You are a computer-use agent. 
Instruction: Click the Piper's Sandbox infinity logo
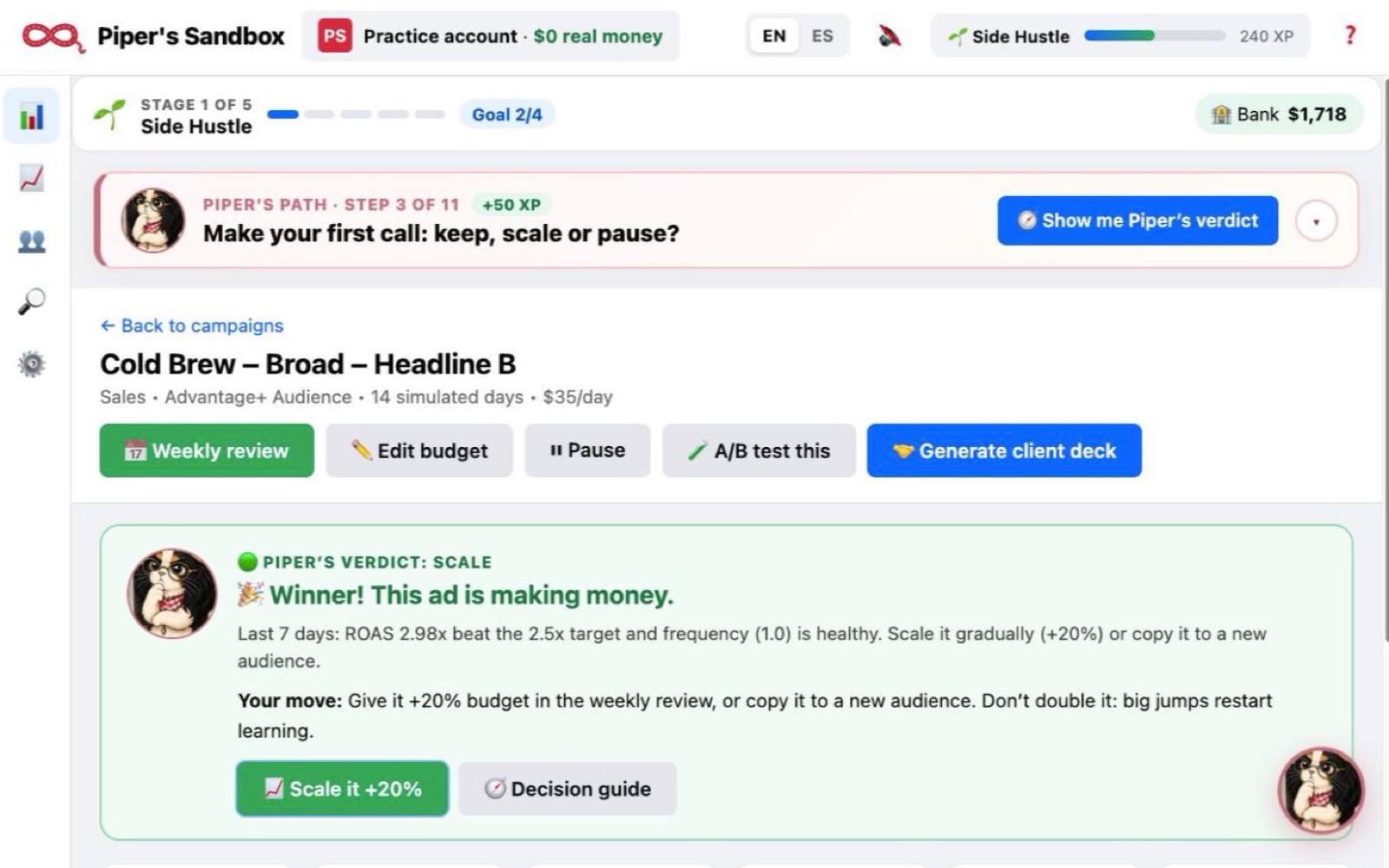(53, 36)
